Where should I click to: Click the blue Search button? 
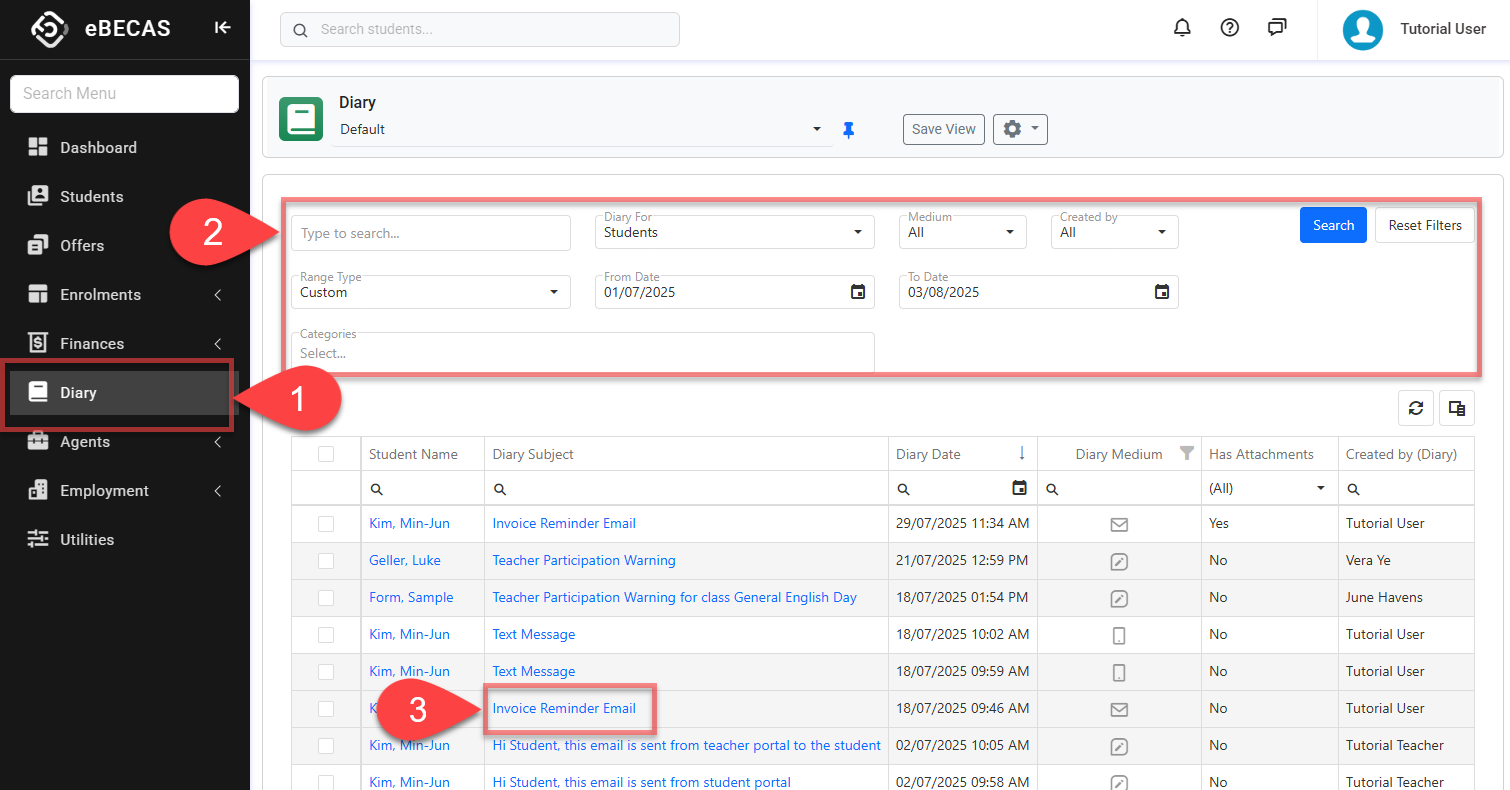pyautogui.click(x=1333, y=225)
